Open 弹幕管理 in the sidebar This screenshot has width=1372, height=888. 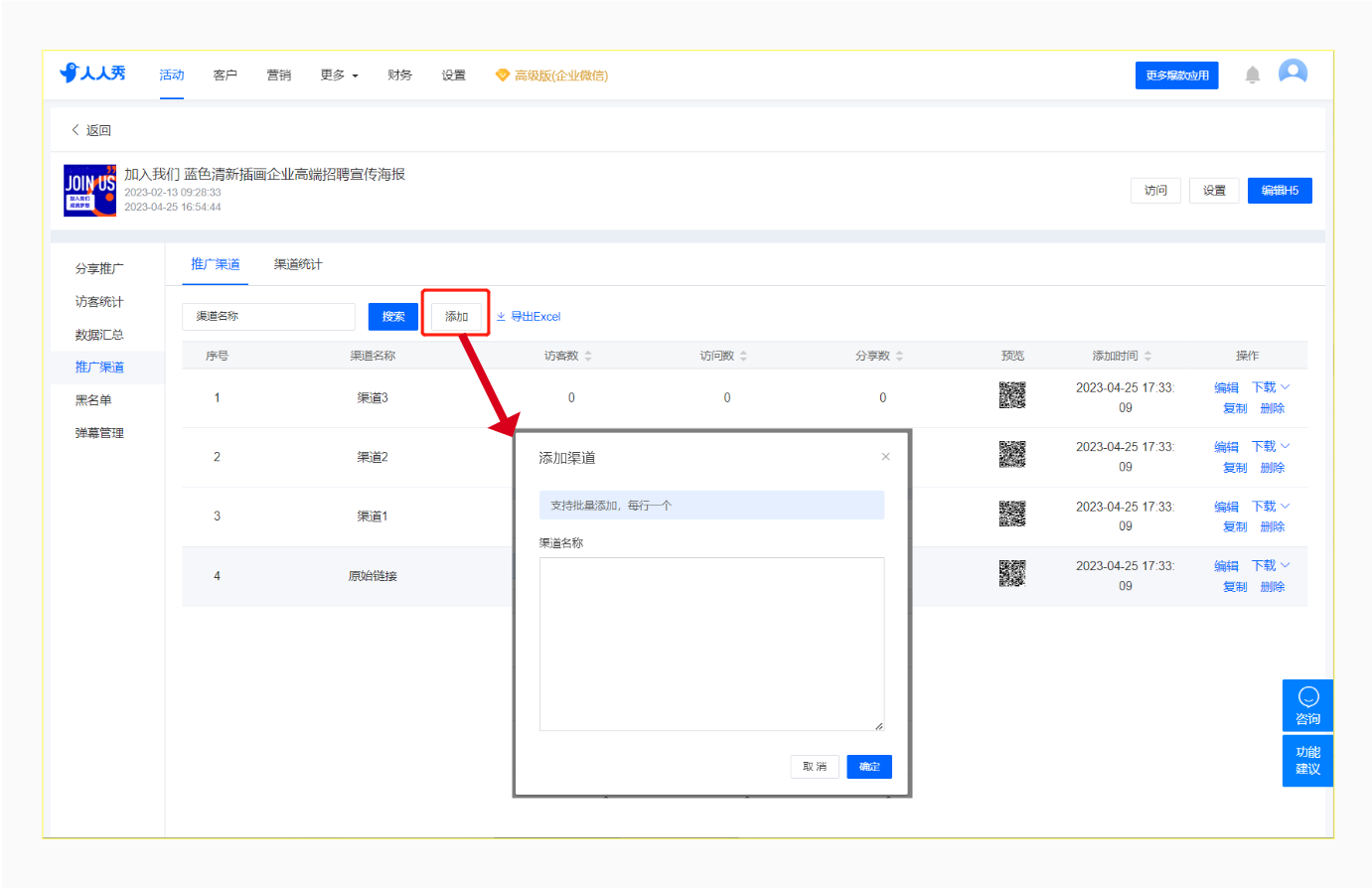pyautogui.click(x=99, y=433)
